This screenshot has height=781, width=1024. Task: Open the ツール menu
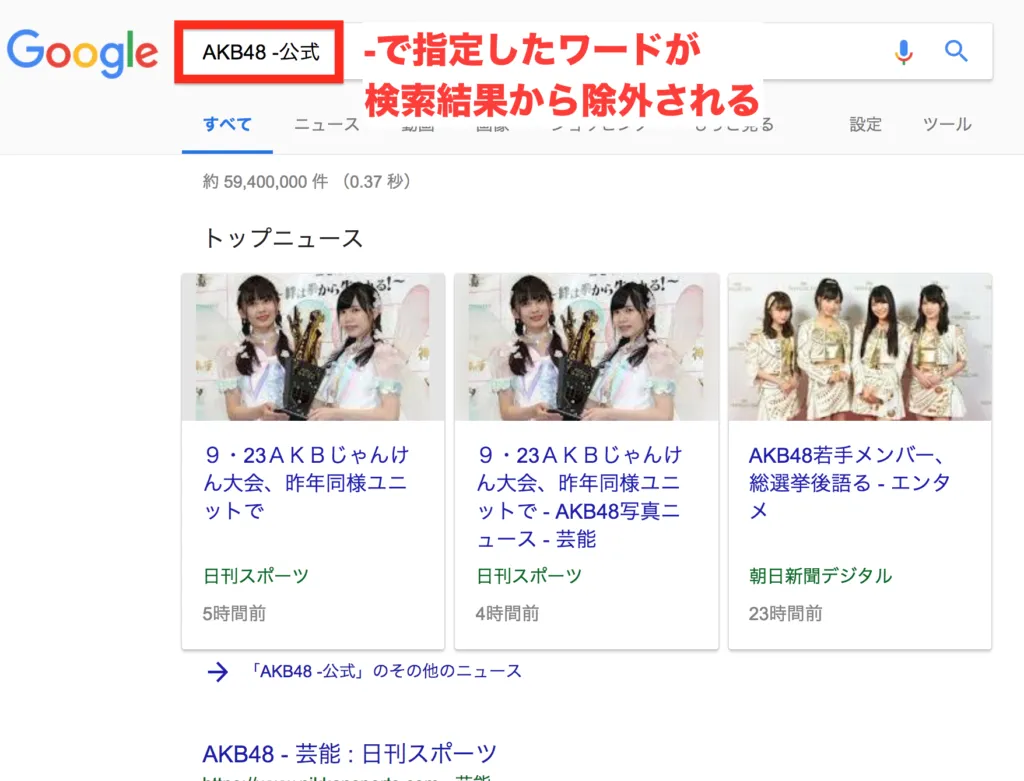click(947, 124)
